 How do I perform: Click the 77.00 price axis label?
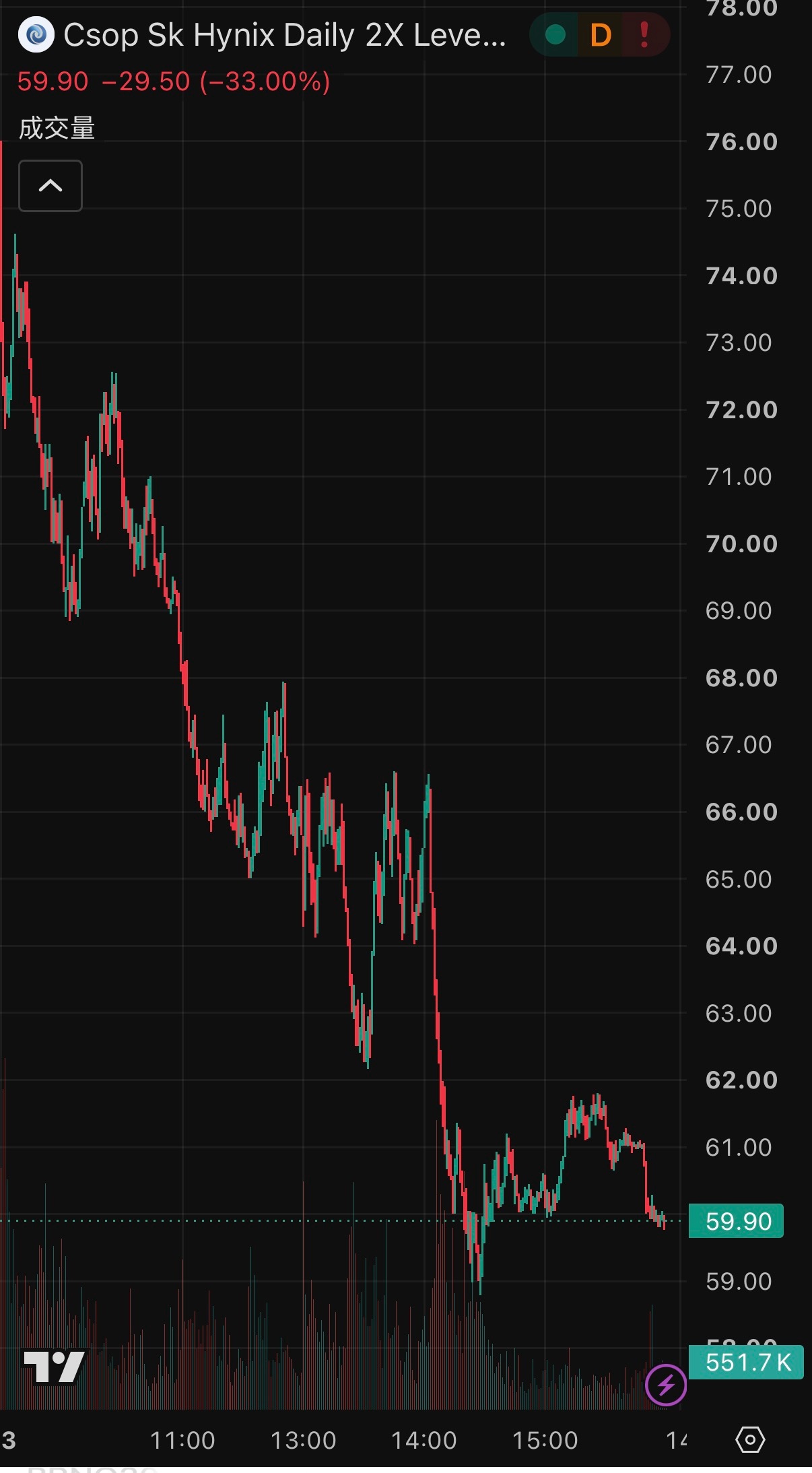(x=739, y=74)
